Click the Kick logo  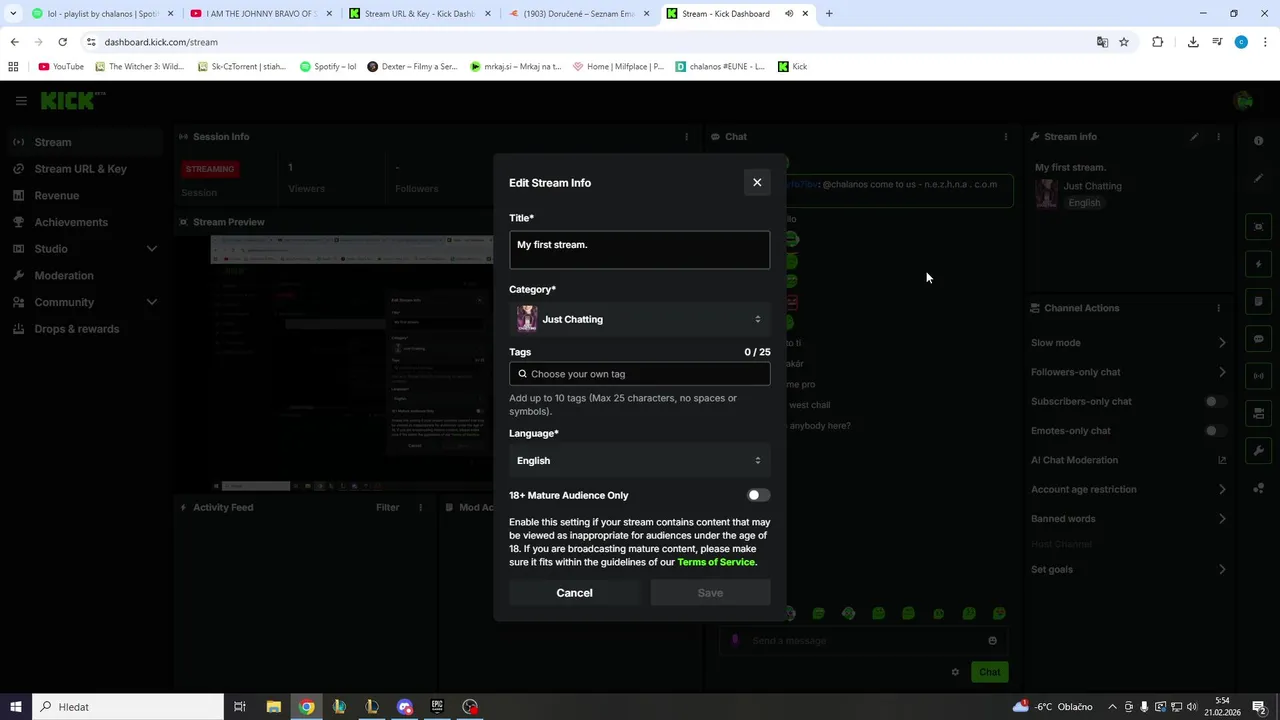[x=72, y=100]
